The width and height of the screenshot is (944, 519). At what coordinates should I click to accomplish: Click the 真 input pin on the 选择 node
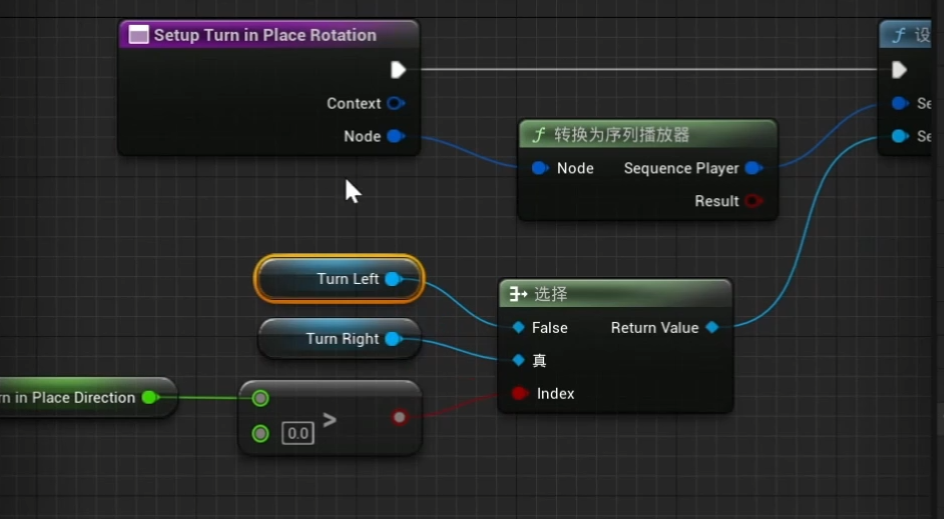(x=518, y=360)
